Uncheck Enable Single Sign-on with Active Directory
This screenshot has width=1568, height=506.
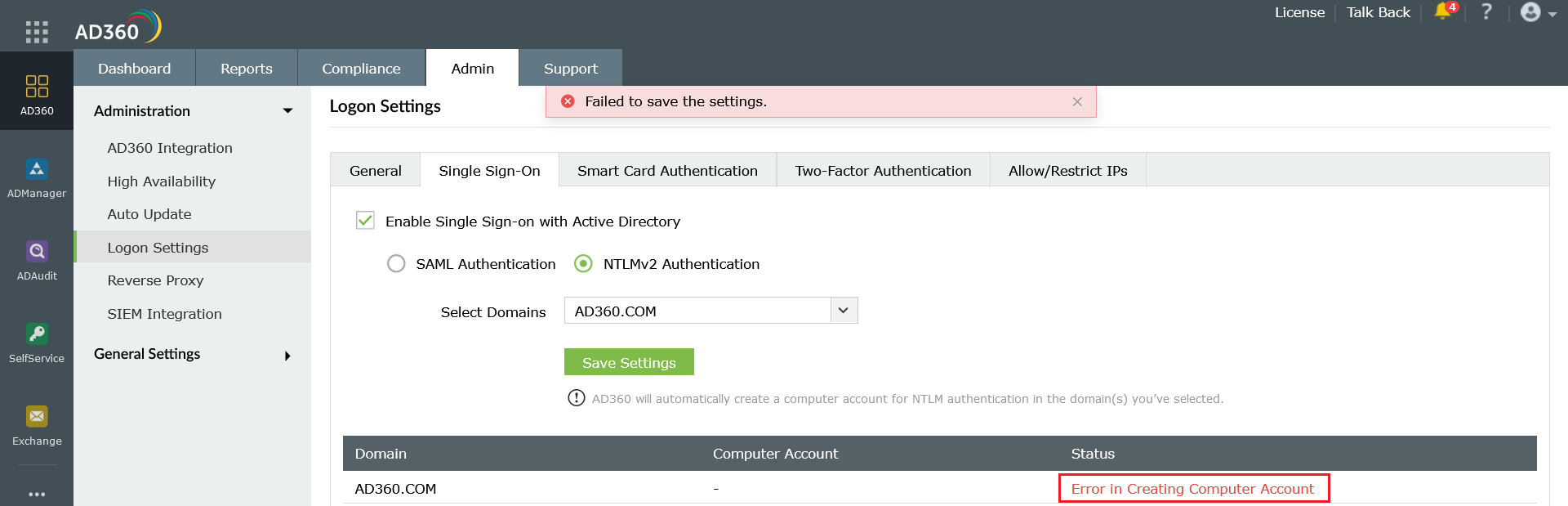(x=365, y=221)
